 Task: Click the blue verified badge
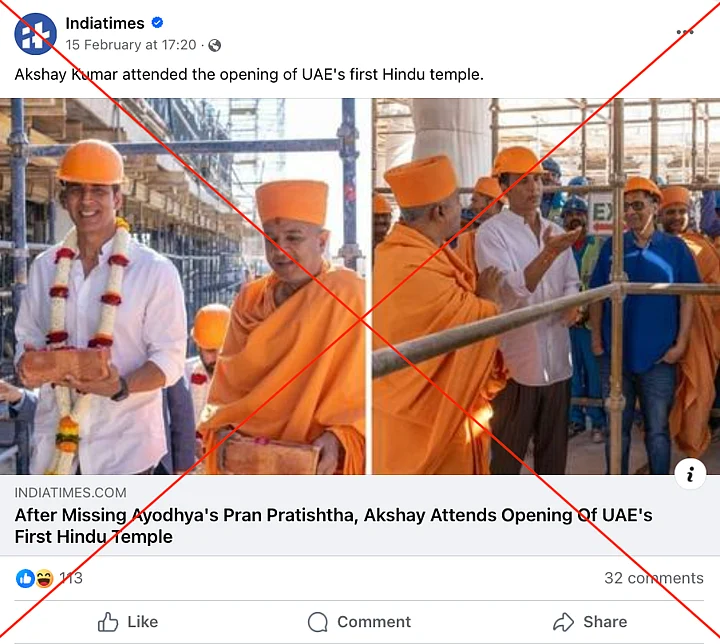pos(157,23)
